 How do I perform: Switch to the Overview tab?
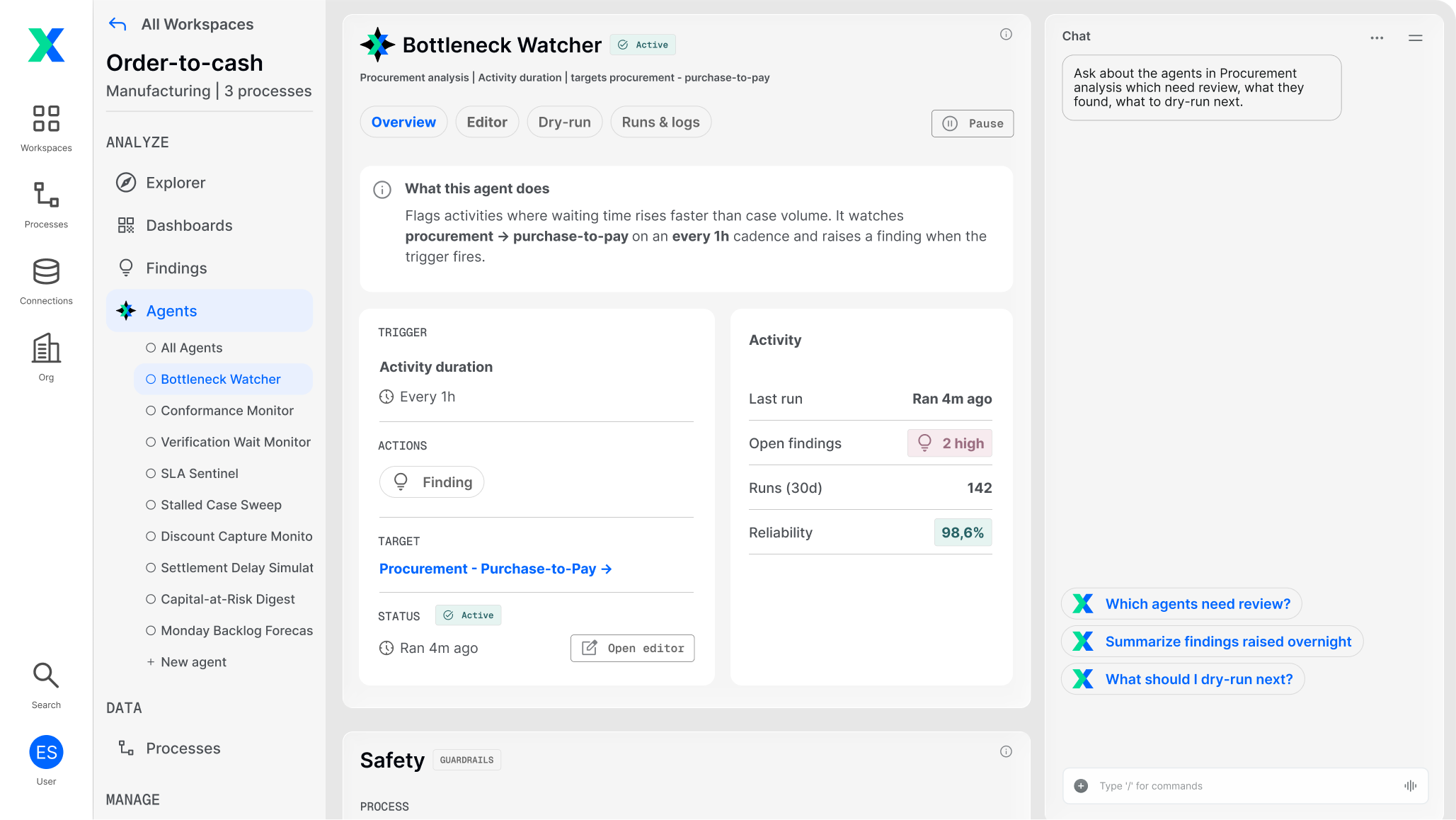[x=403, y=122]
